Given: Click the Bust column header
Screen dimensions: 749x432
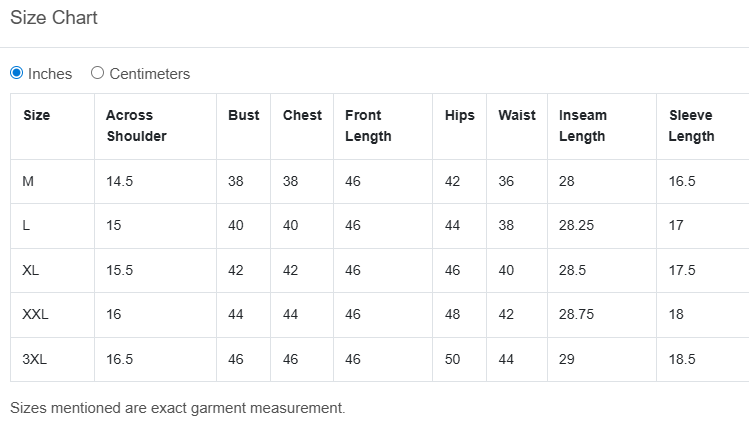Looking at the screenshot, I should pos(243,115).
